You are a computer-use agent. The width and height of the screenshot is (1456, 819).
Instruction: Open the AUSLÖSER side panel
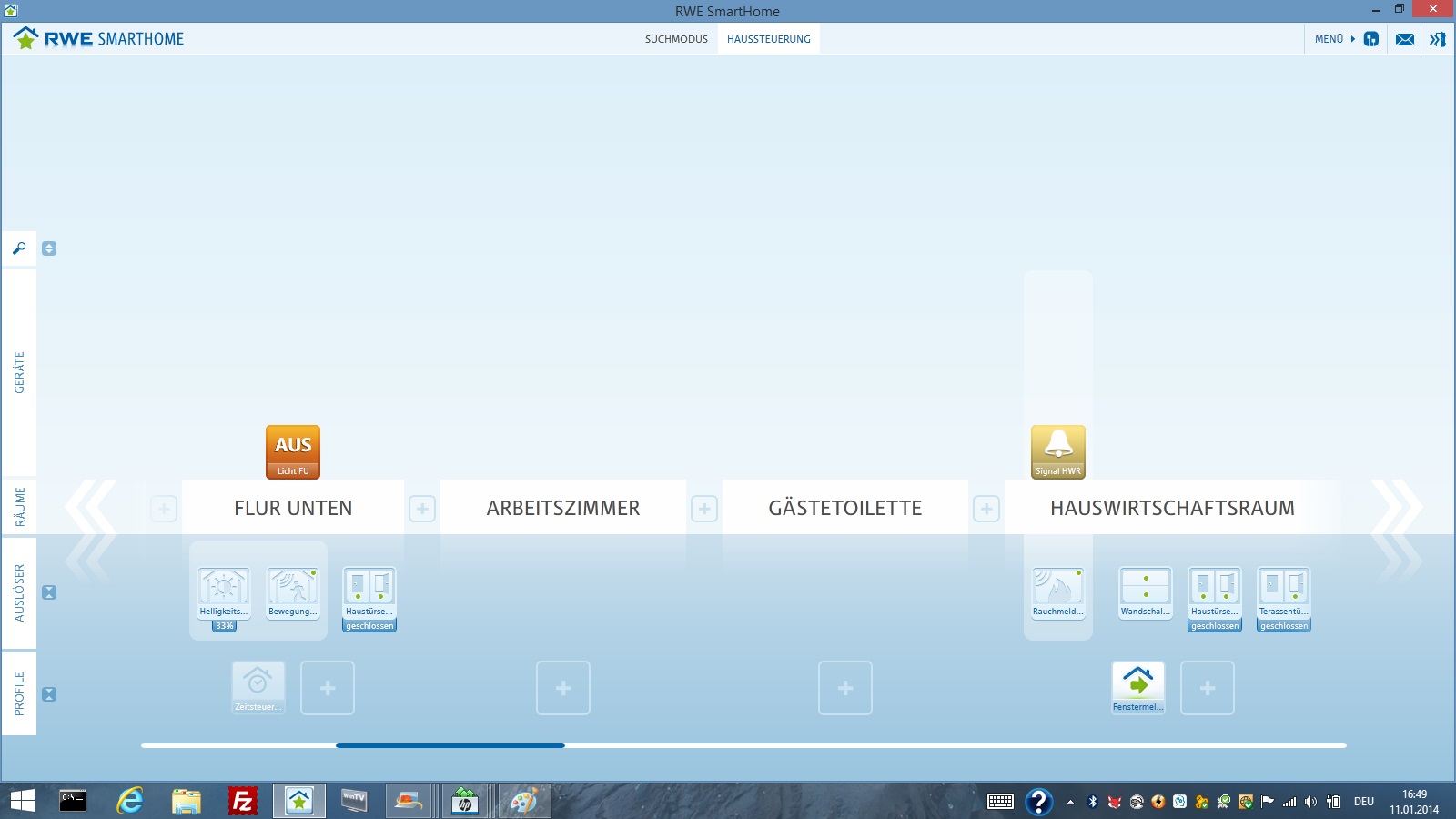point(19,593)
